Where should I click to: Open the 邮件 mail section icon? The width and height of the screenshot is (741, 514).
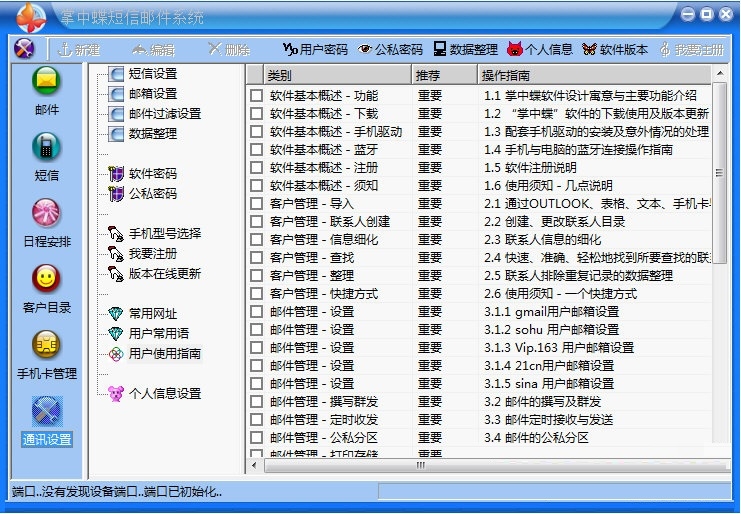point(46,81)
